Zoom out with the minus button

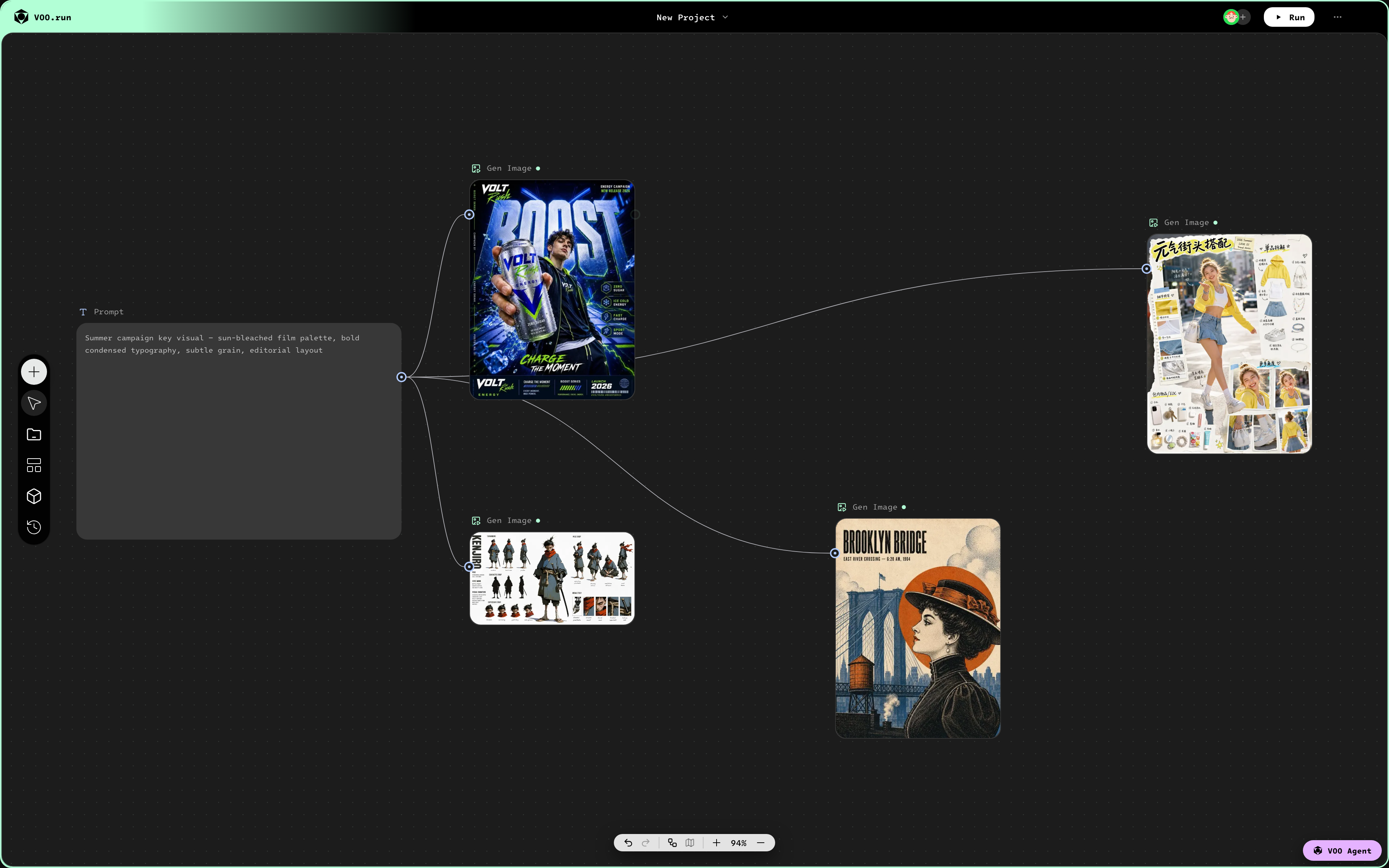[x=760, y=843]
